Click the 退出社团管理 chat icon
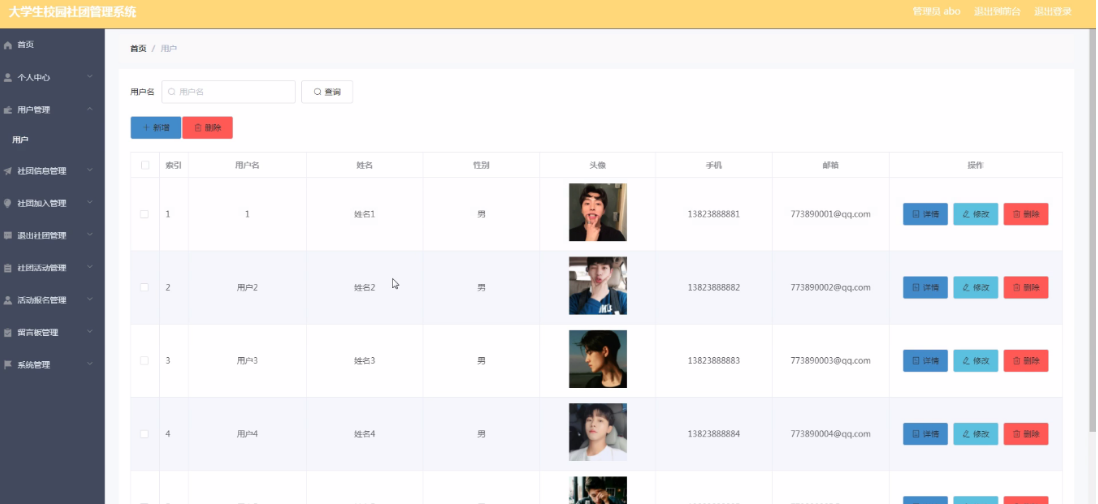1098x504 pixels. click(8, 235)
